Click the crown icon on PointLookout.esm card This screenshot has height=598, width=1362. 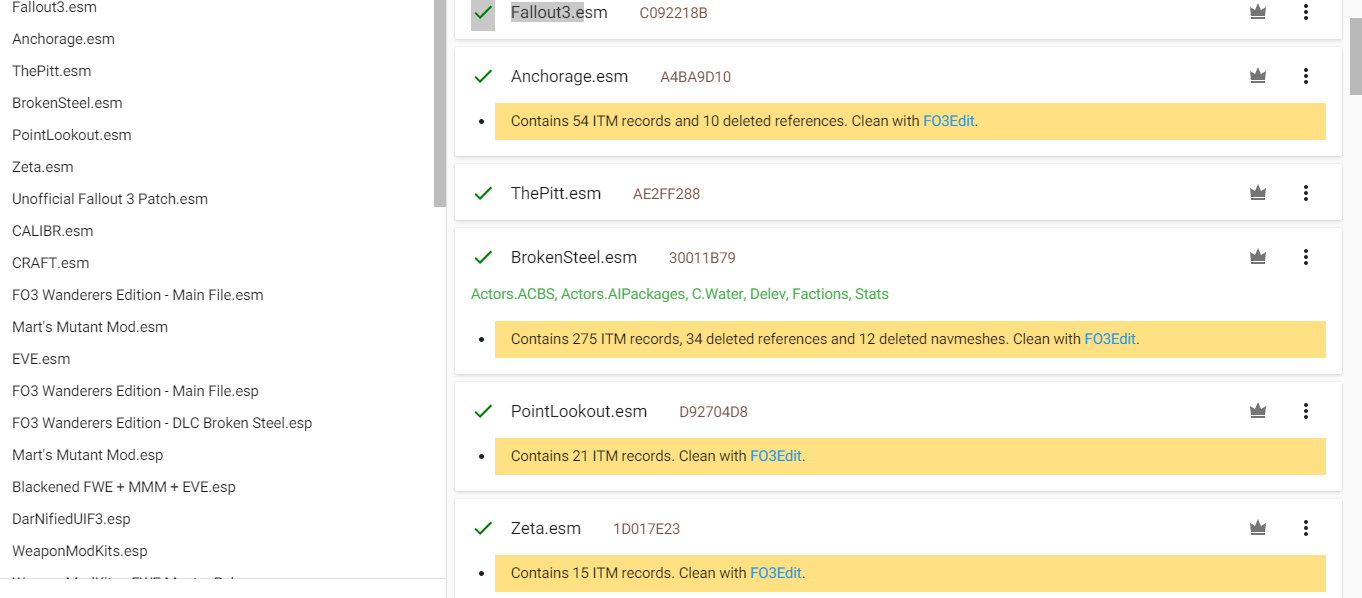pos(1258,411)
